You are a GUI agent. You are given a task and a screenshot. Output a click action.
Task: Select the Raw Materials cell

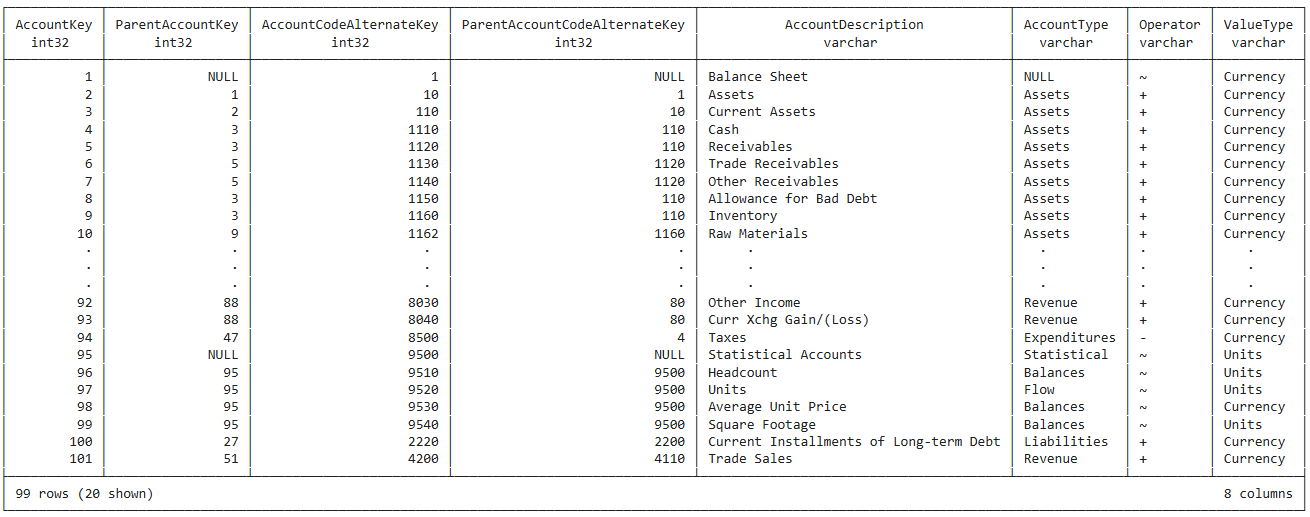pos(758,234)
